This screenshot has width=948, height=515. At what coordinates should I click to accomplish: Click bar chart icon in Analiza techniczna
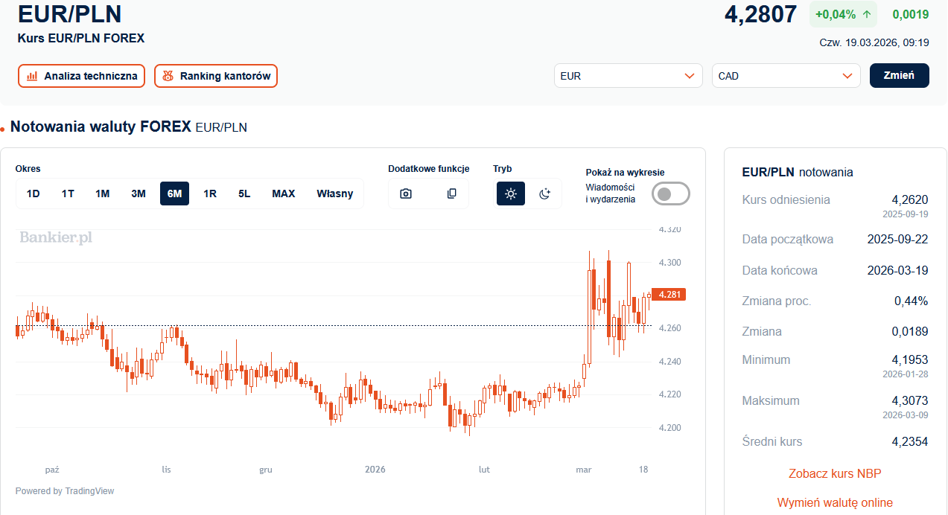[x=32, y=76]
